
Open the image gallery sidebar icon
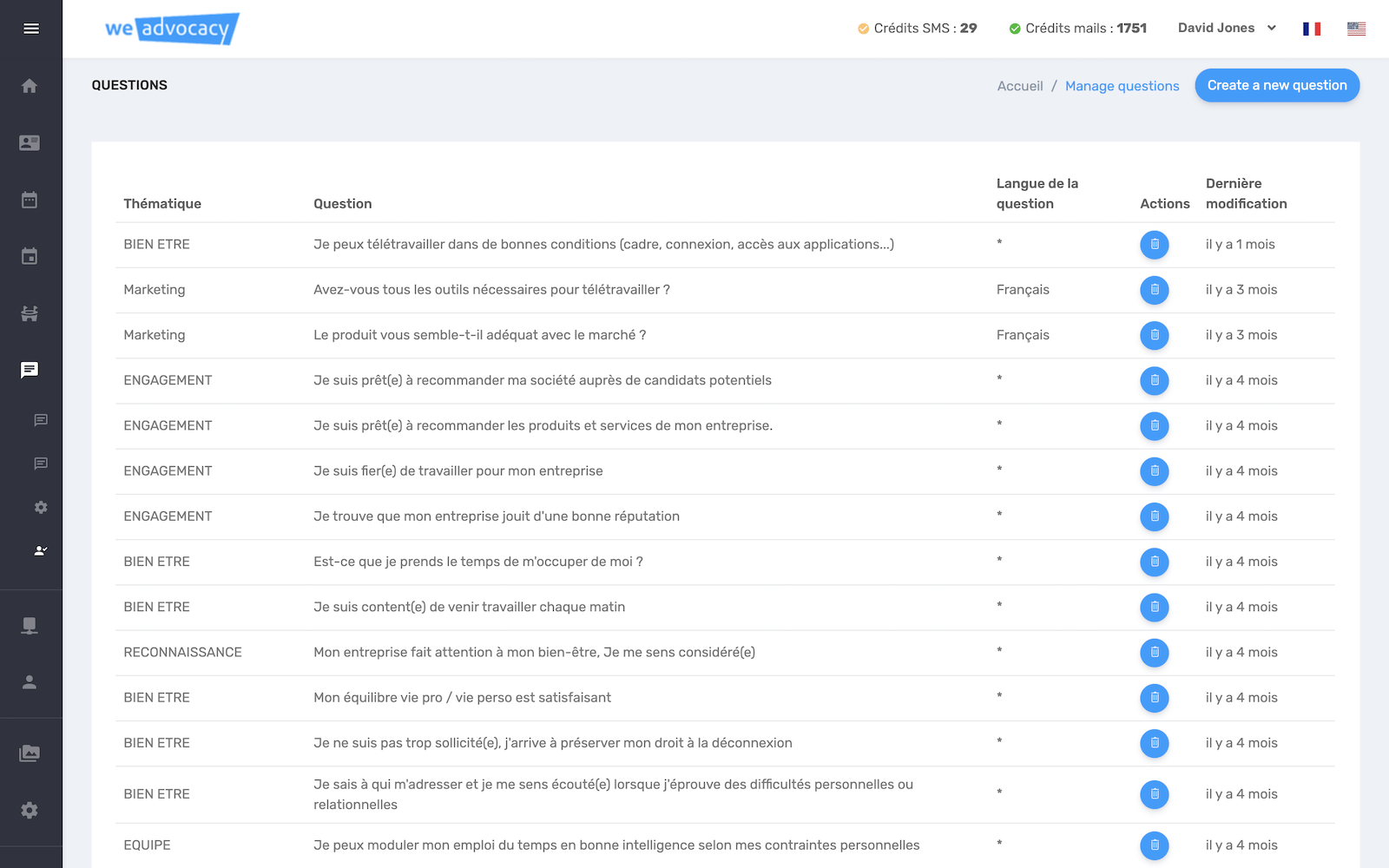click(30, 753)
